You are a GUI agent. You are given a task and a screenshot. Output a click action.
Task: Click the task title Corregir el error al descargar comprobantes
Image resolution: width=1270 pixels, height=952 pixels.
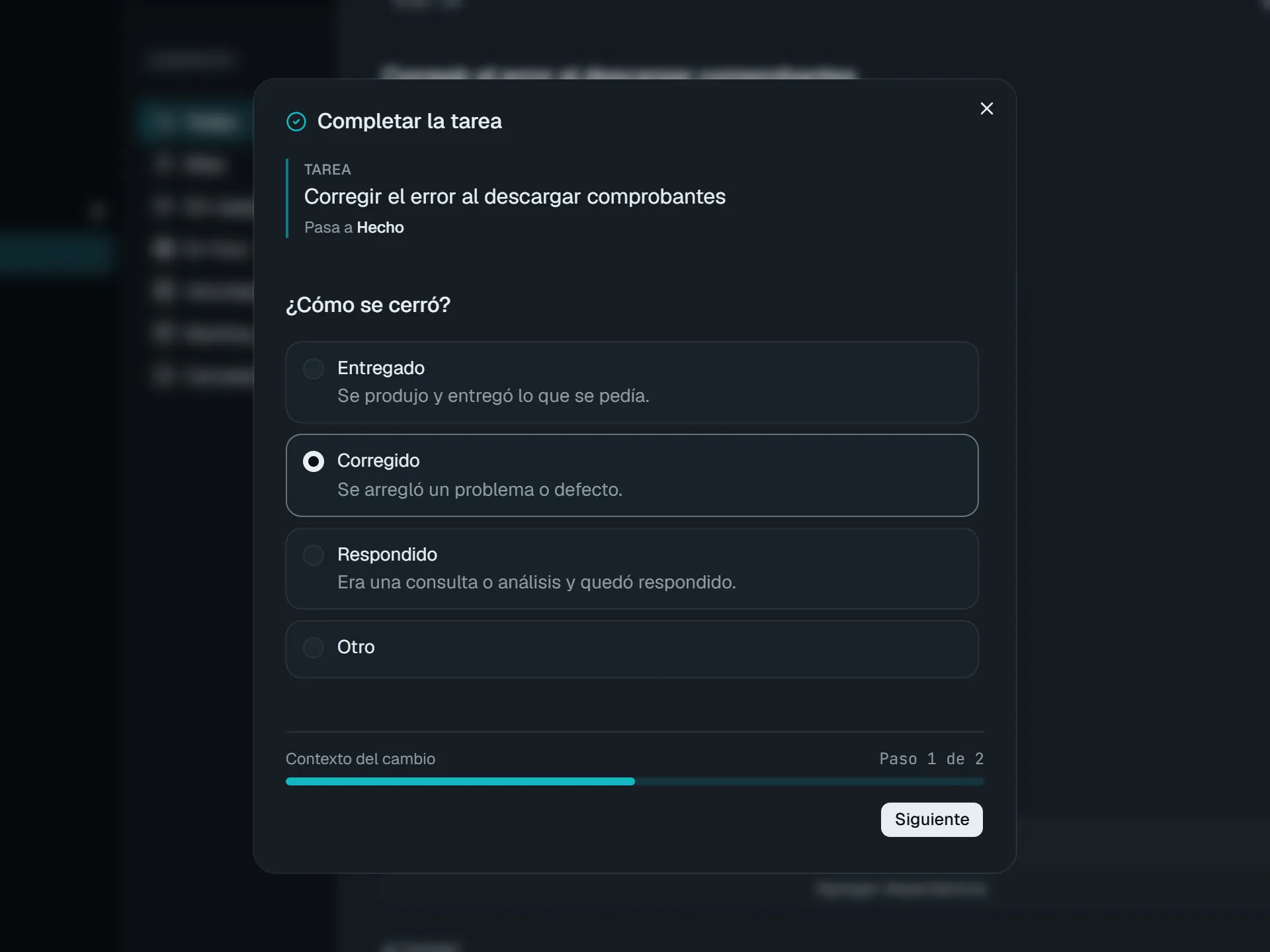(515, 196)
